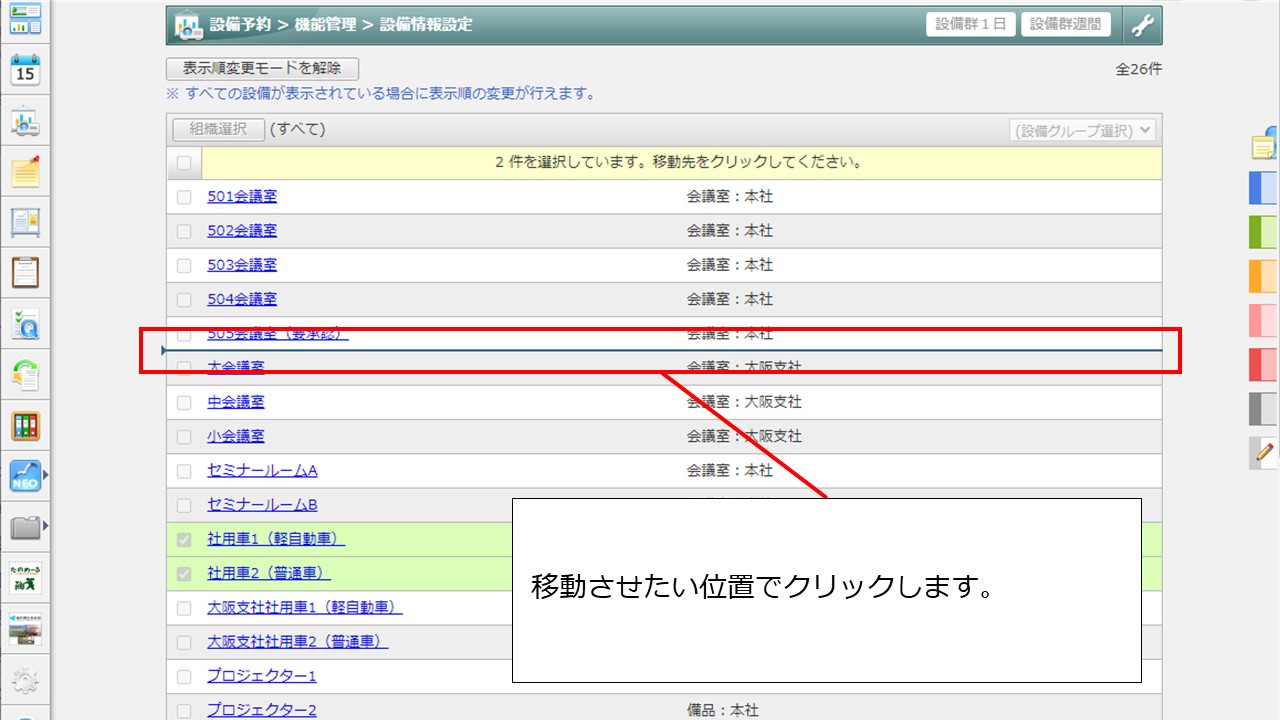Click the 表示順変更モードを解除 button
The width and height of the screenshot is (1280, 720).
tap(262, 69)
